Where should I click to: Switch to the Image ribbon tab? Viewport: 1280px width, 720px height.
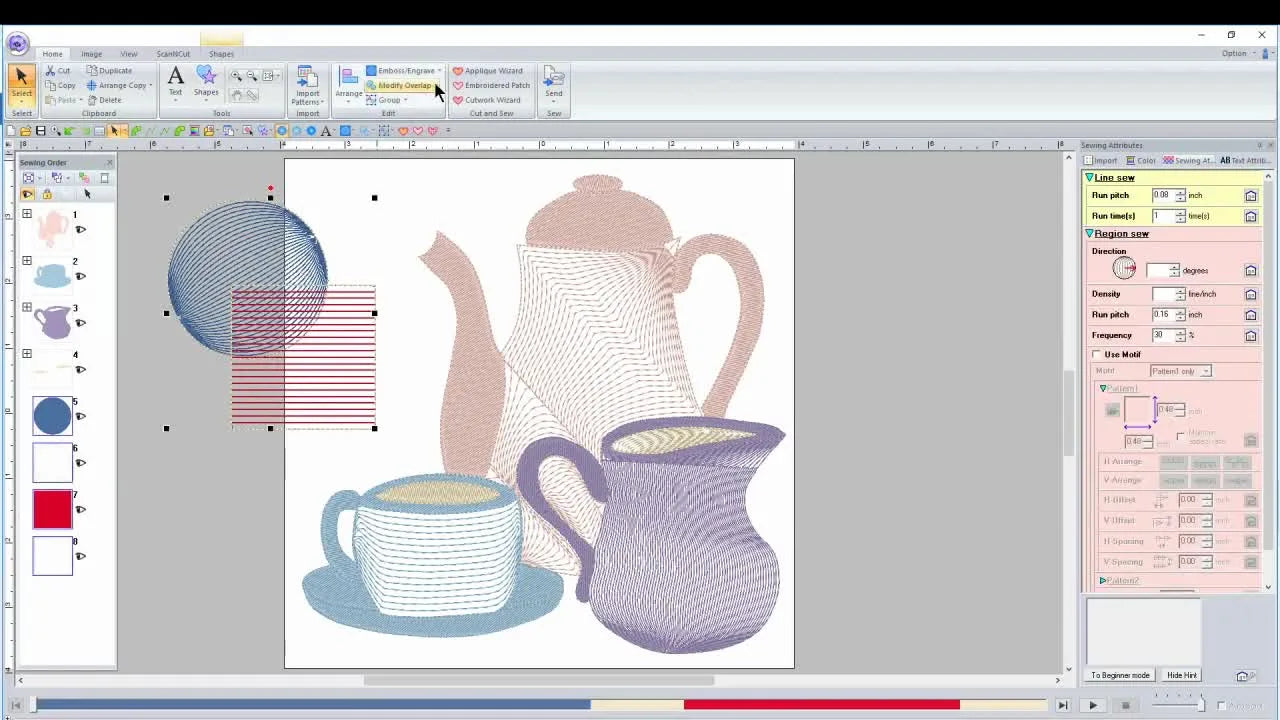click(x=91, y=54)
